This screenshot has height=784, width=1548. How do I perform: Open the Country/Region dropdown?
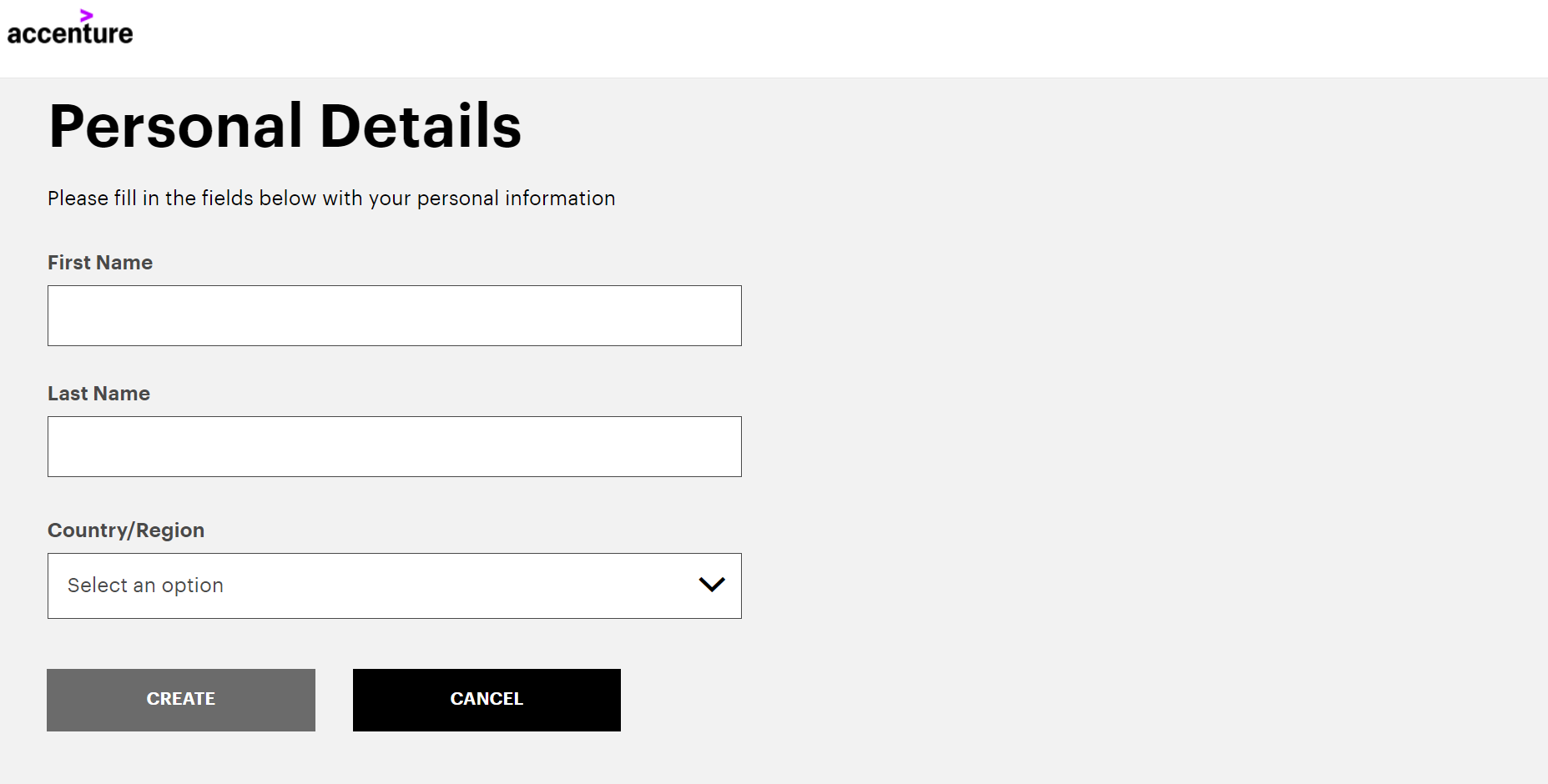point(394,585)
